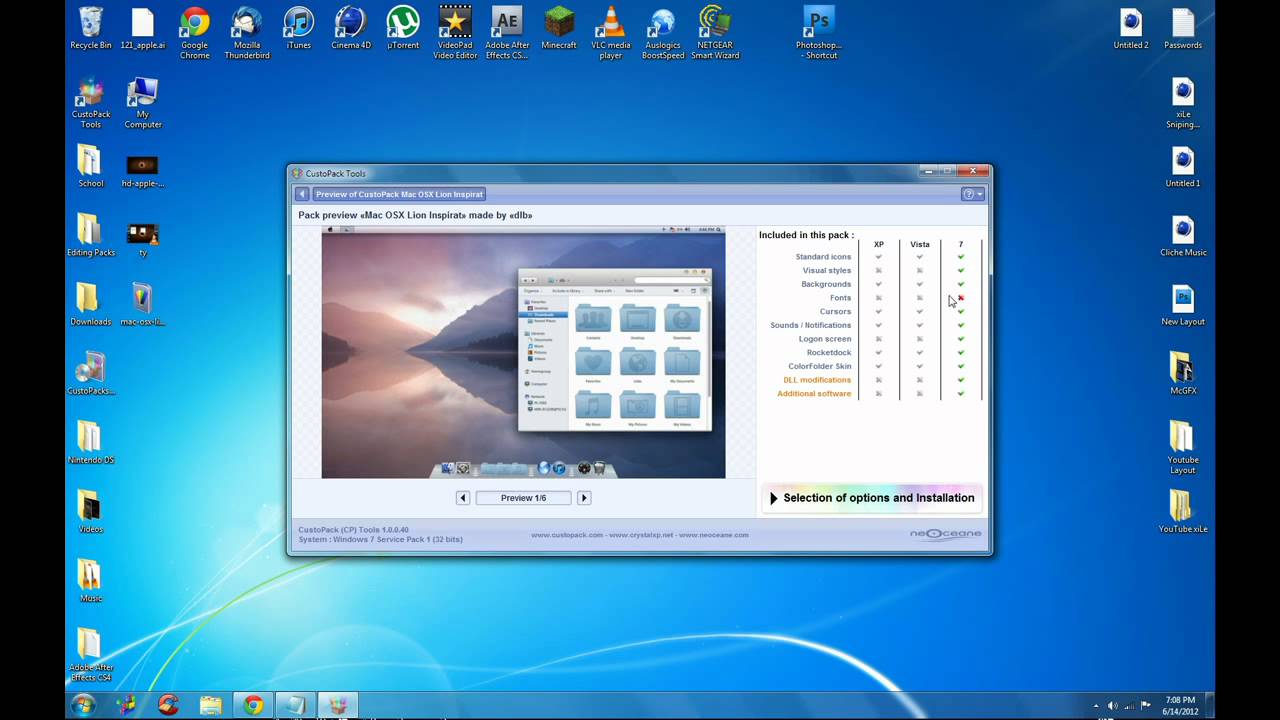Select the uTorrent desktop icon
The image size is (1280, 720).
pos(403,29)
